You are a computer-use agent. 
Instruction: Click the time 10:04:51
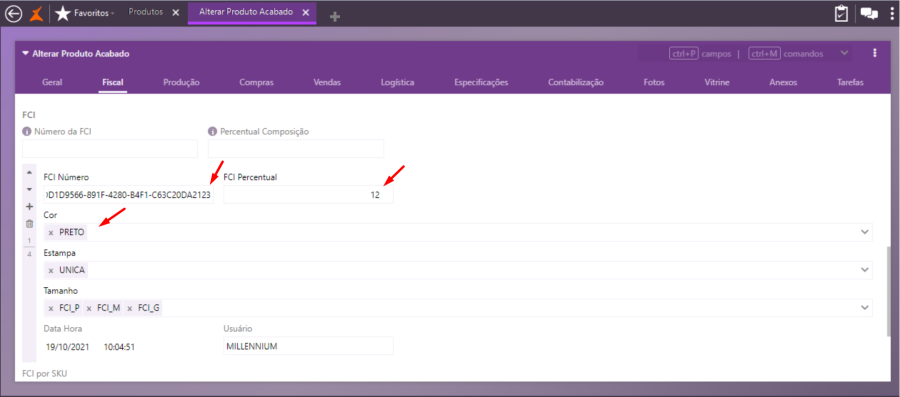pos(119,347)
